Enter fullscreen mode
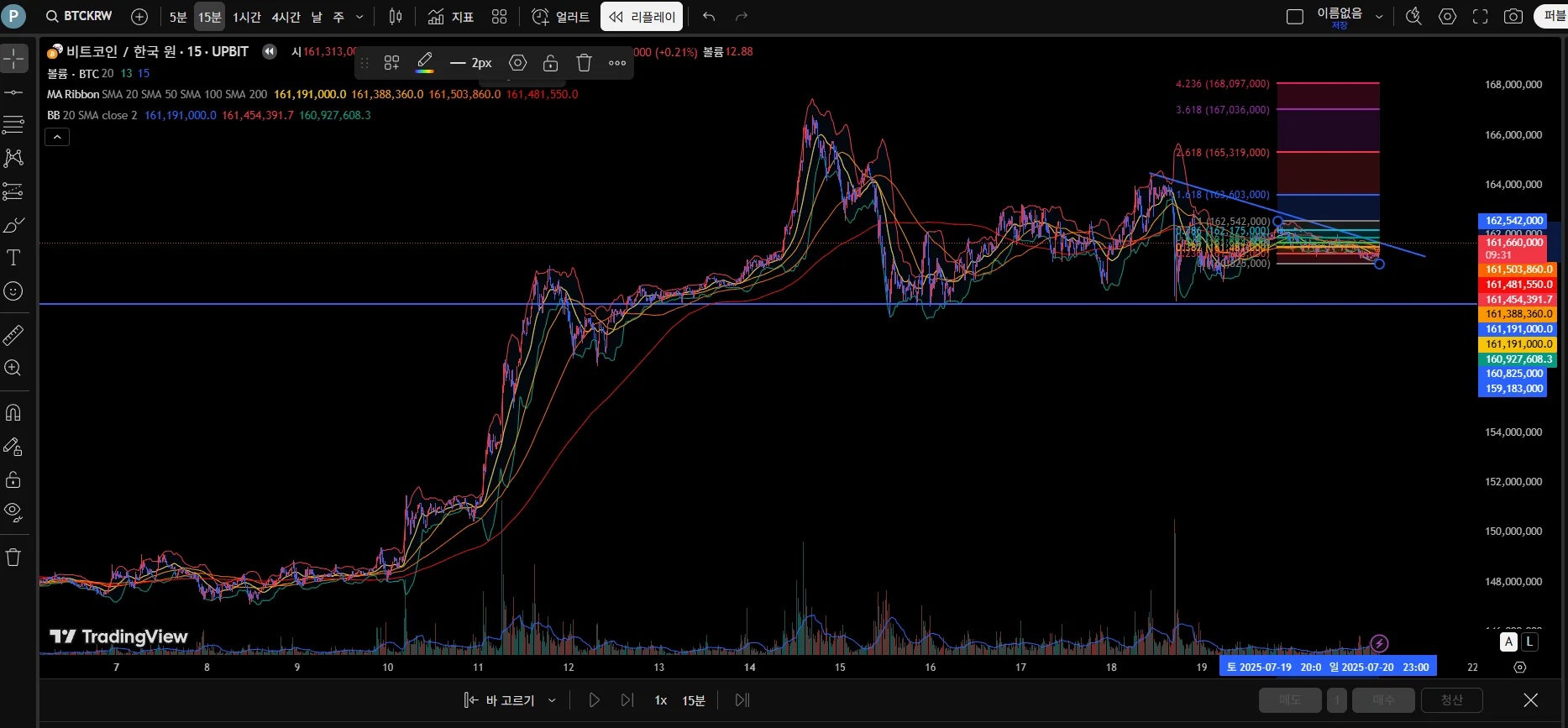The height and width of the screenshot is (728, 1568). click(1481, 17)
